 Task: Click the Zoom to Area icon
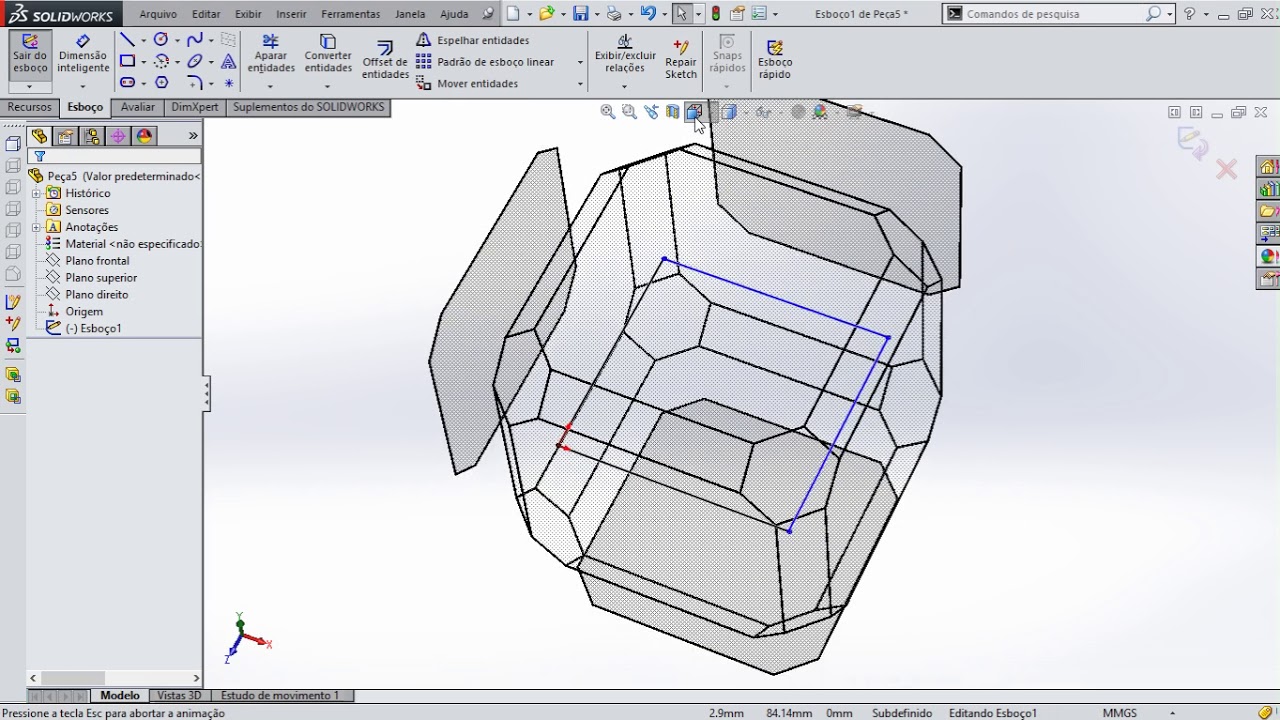click(x=629, y=112)
